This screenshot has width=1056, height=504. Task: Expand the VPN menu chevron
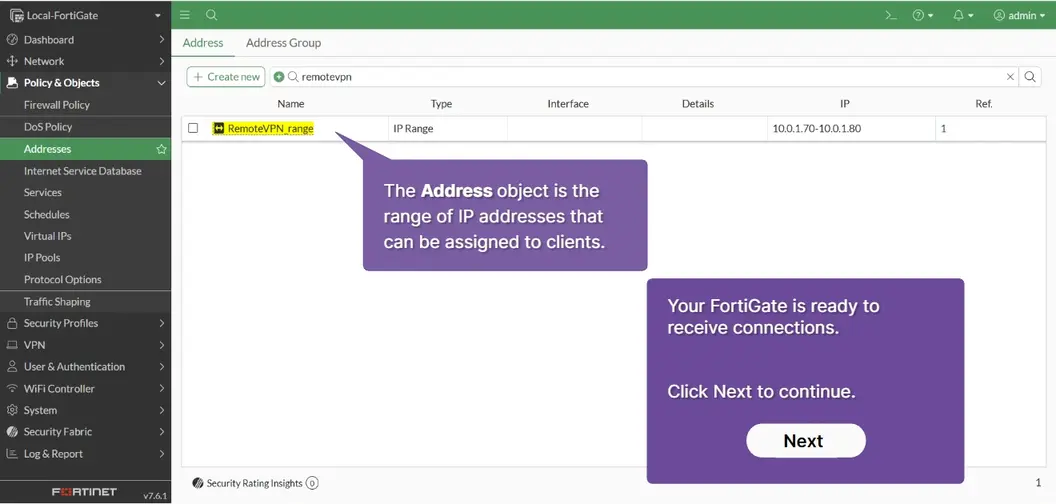pos(162,345)
